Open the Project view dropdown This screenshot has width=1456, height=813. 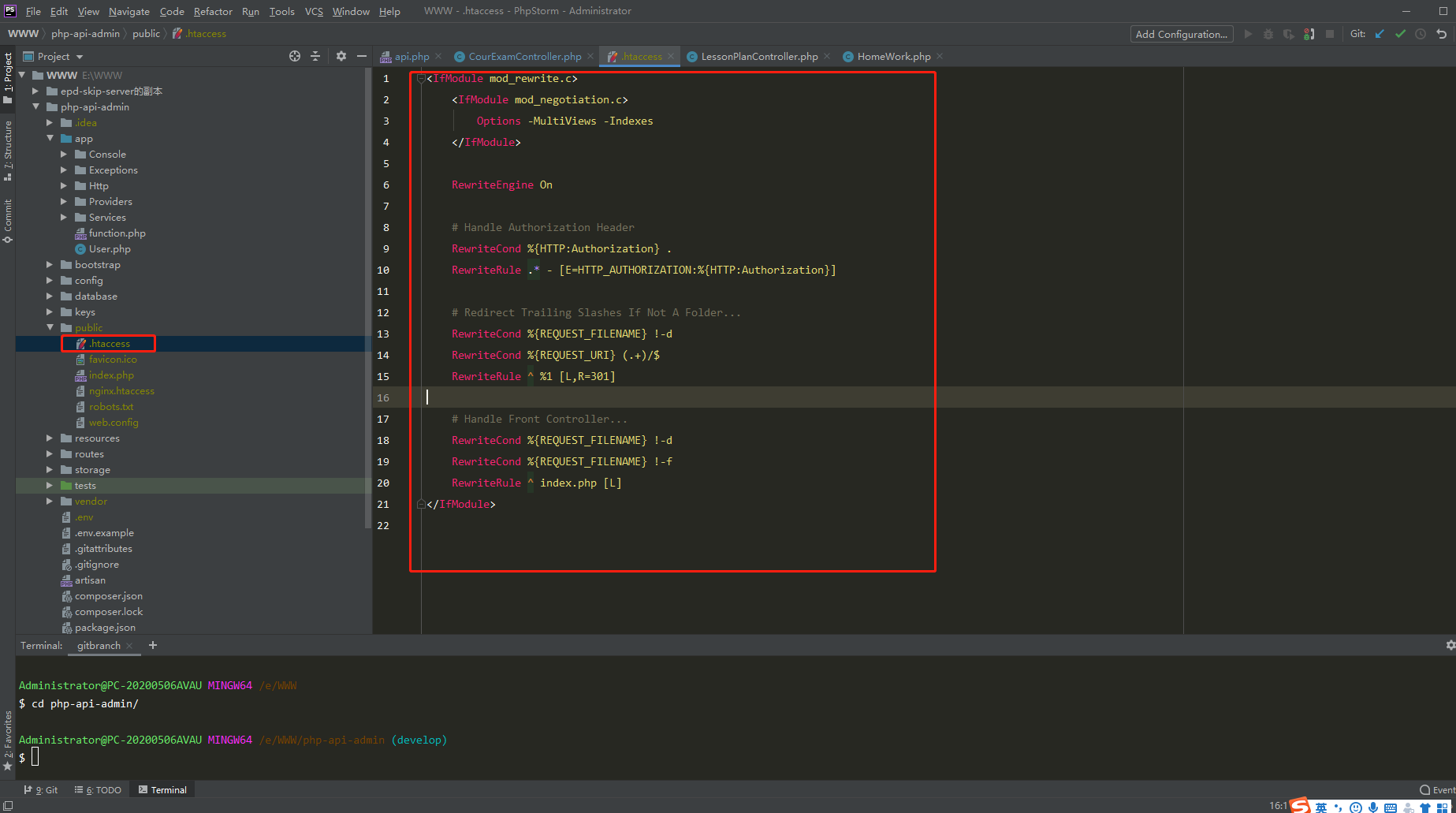(79, 57)
